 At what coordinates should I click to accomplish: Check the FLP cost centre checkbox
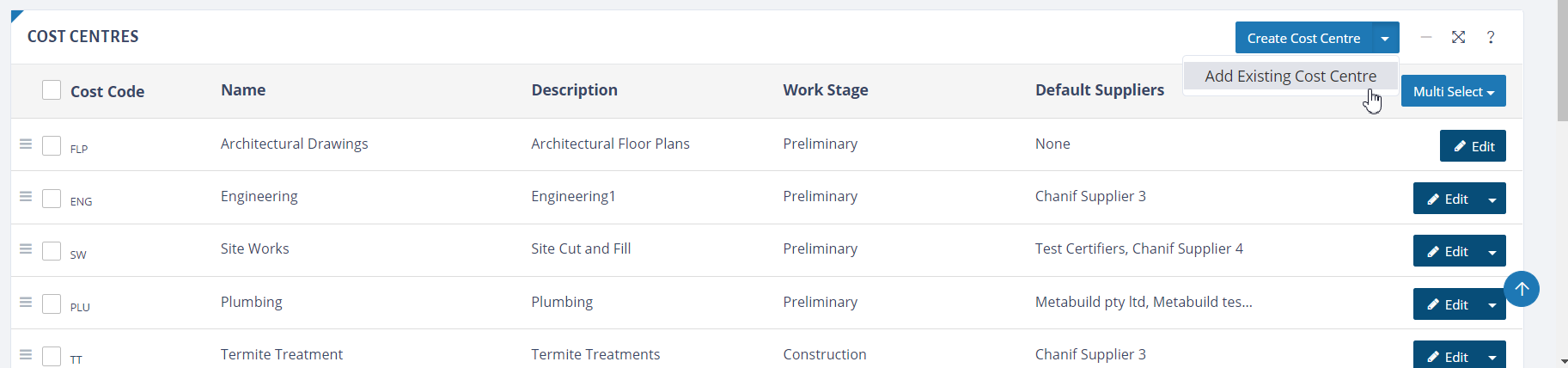[x=52, y=145]
